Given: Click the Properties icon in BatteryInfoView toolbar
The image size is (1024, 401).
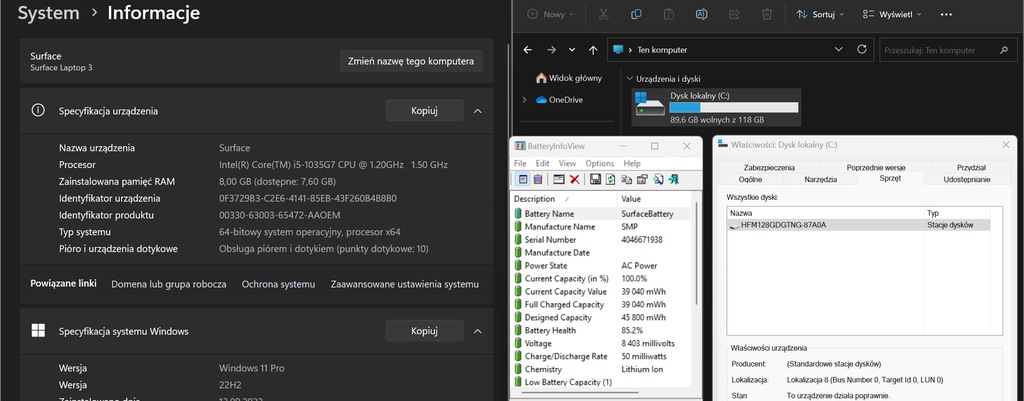Looking at the screenshot, I should tap(642, 179).
